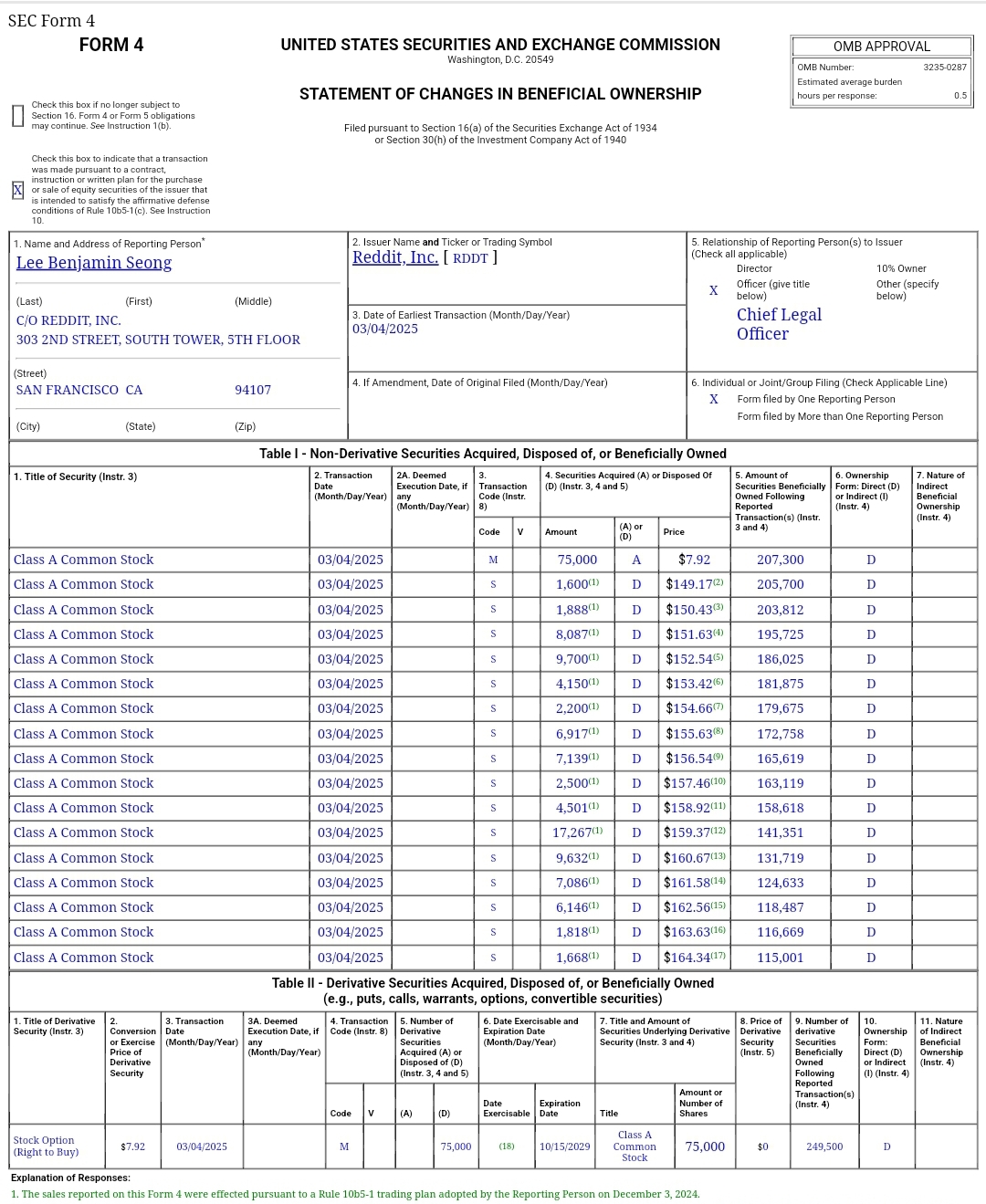This screenshot has width=986, height=1204.
Task: Click the SEC Form 4 page title
Action: (x=51, y=21)
